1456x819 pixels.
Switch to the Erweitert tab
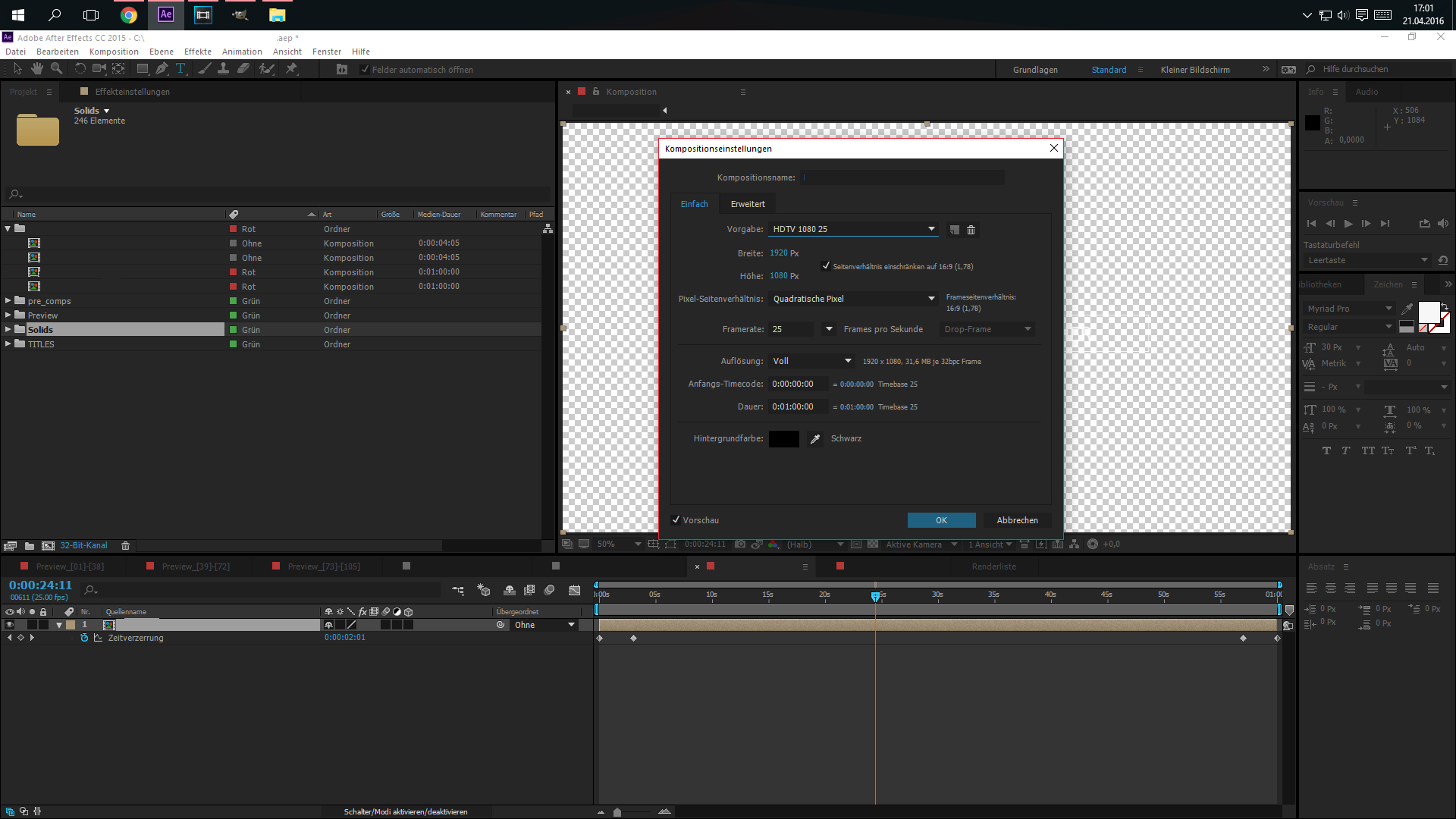(747, 204)
